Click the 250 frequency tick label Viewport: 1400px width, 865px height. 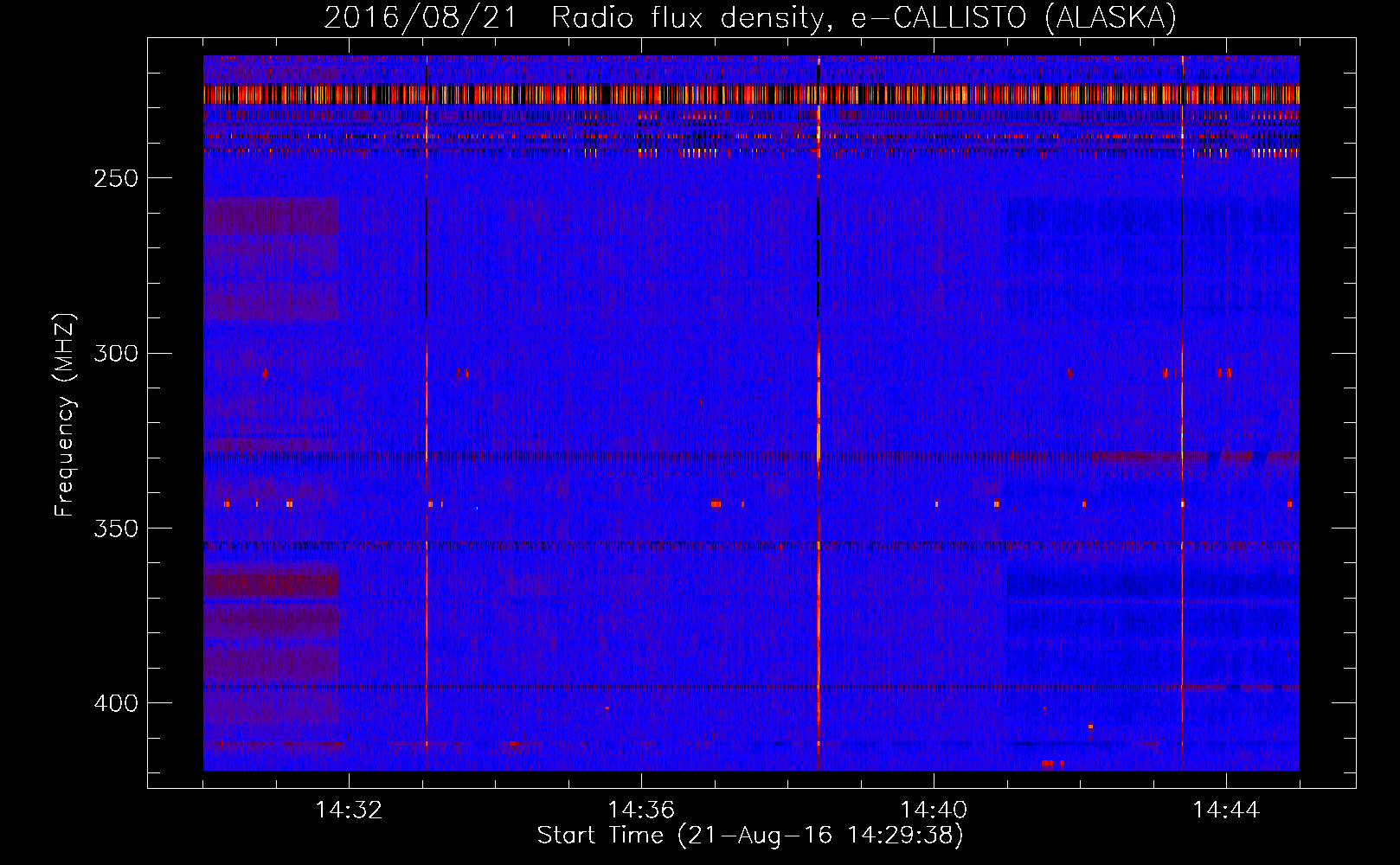coord(116,178)
